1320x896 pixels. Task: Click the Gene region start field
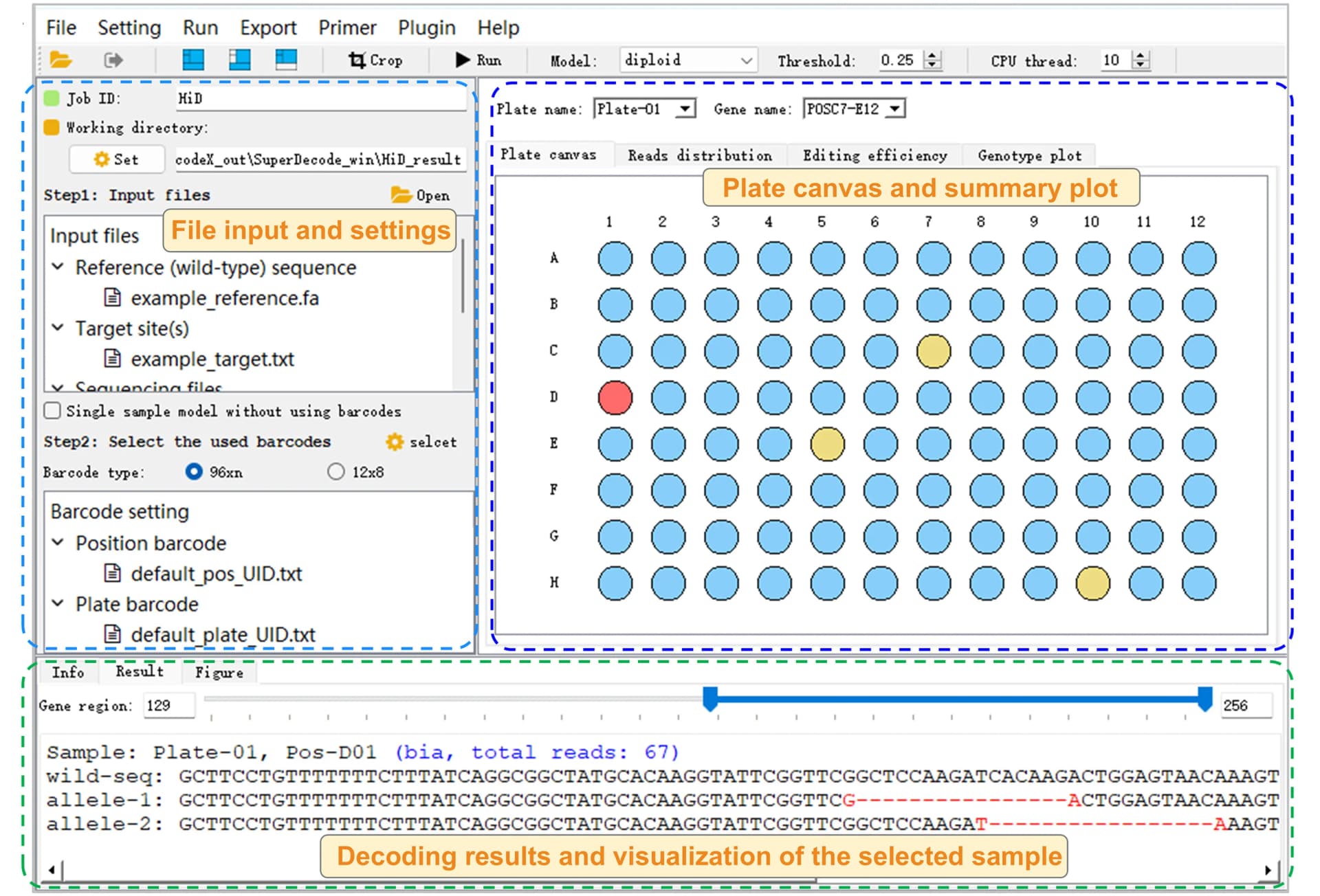[169, 705]
